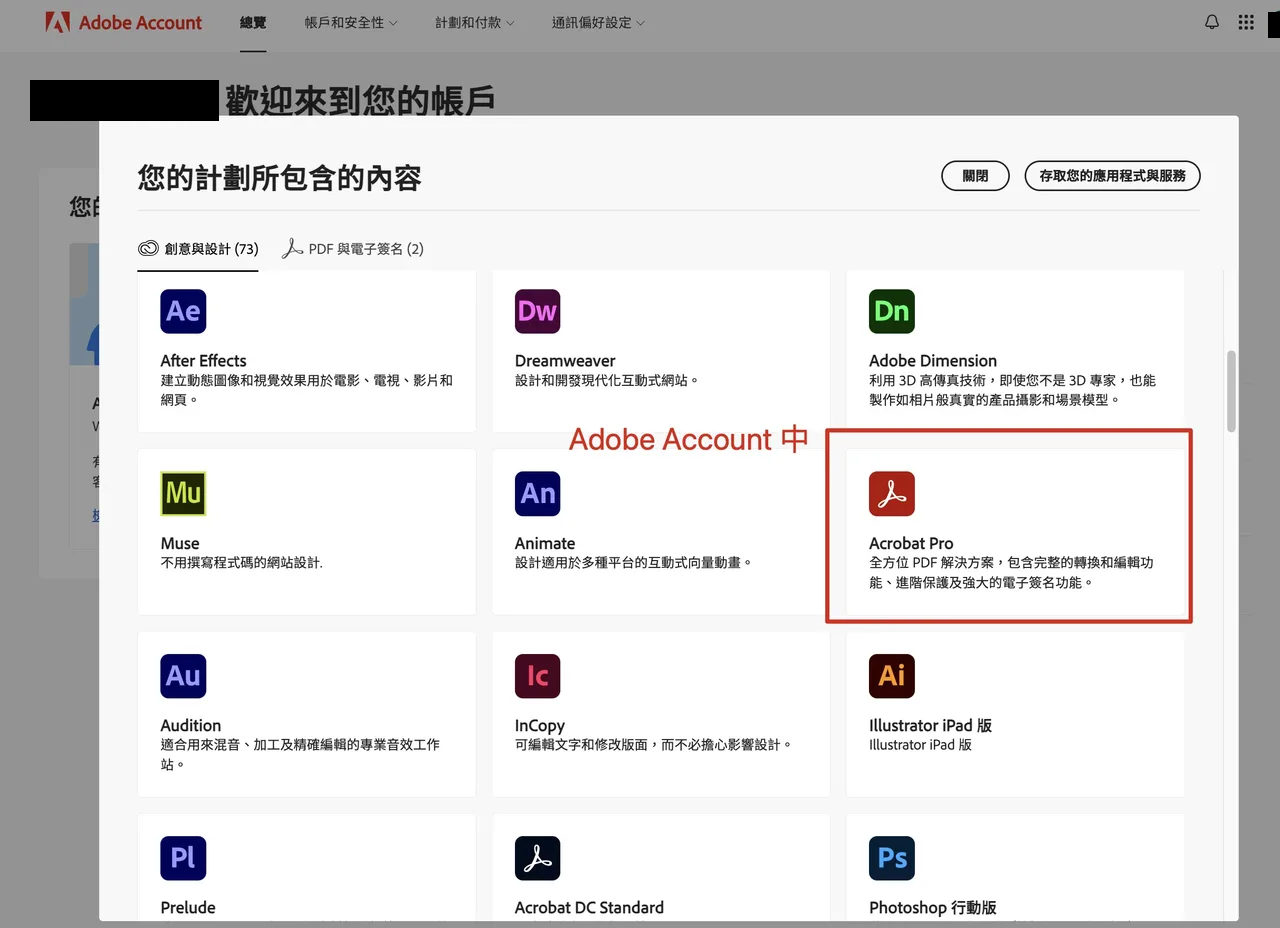Click the Animate An icon

point(537,493)
